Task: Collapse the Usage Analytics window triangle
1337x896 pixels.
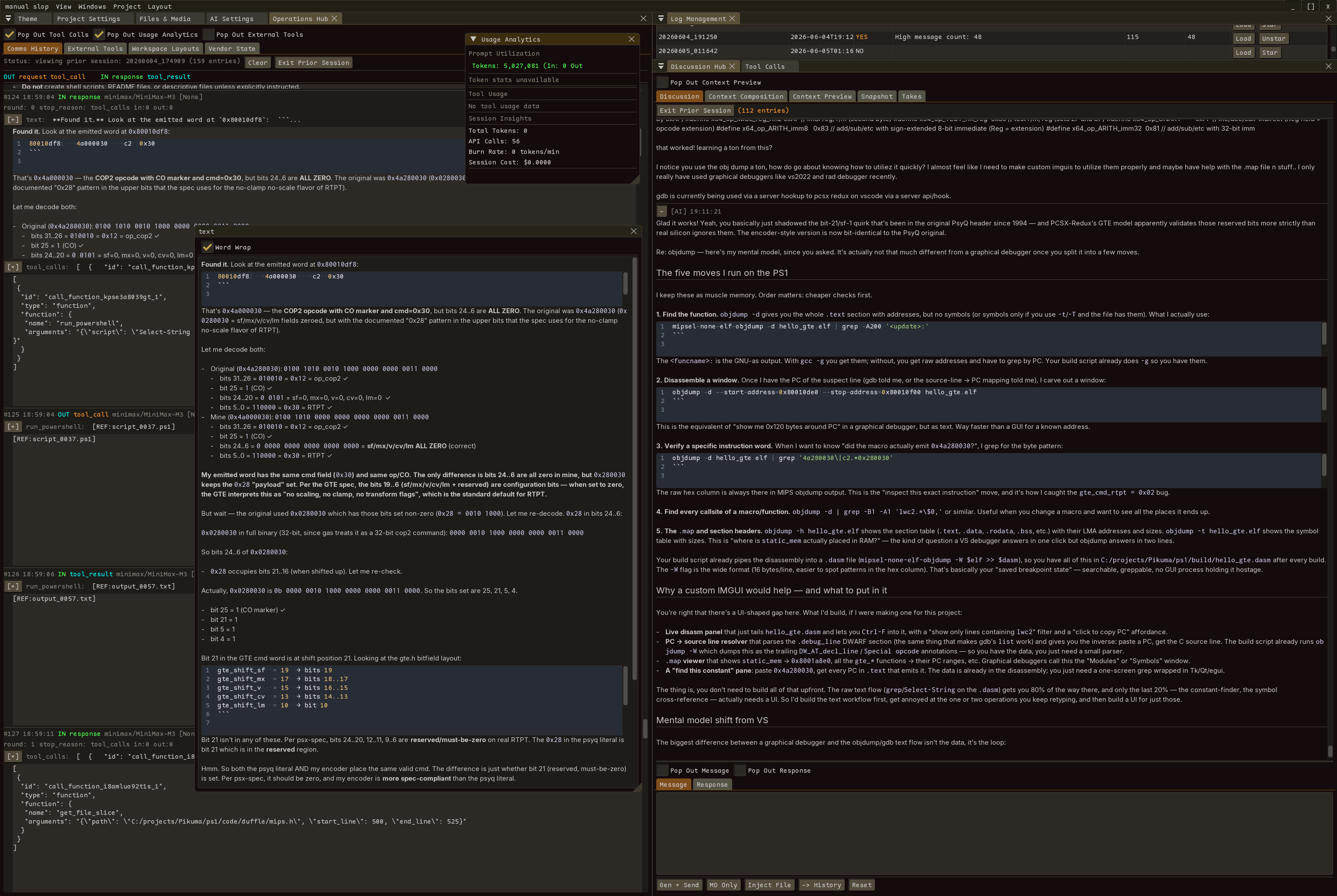Action: (x=473, y=39)
